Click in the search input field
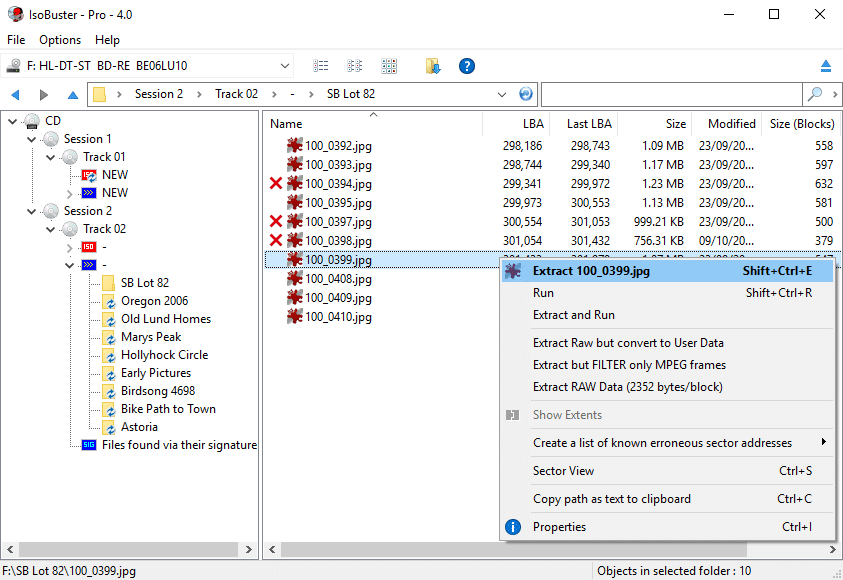This screenshot has width=843, height=580. [x=671, y=95]
